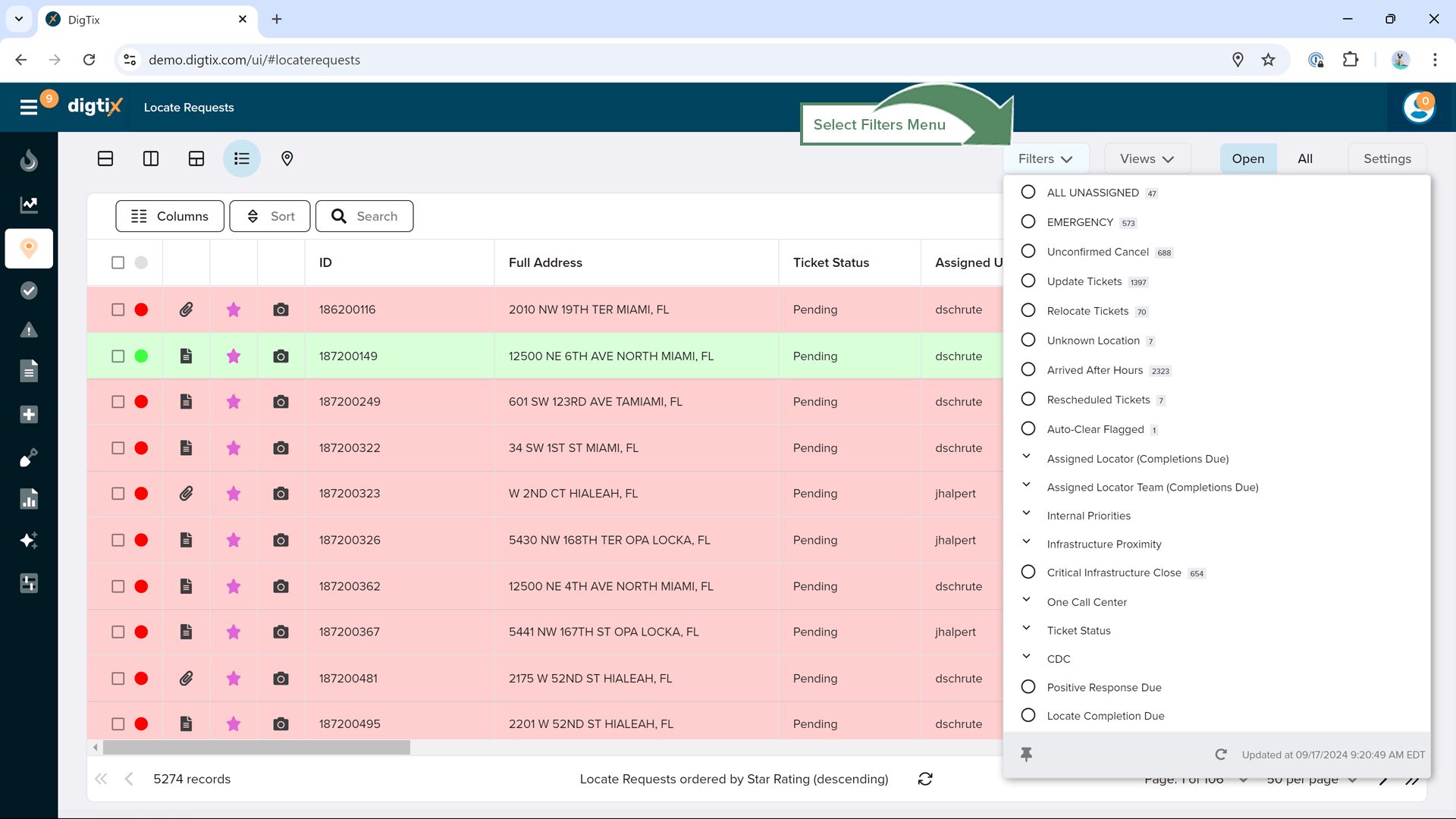Open sparkle AI icon in sidebar

coord(29,540)
